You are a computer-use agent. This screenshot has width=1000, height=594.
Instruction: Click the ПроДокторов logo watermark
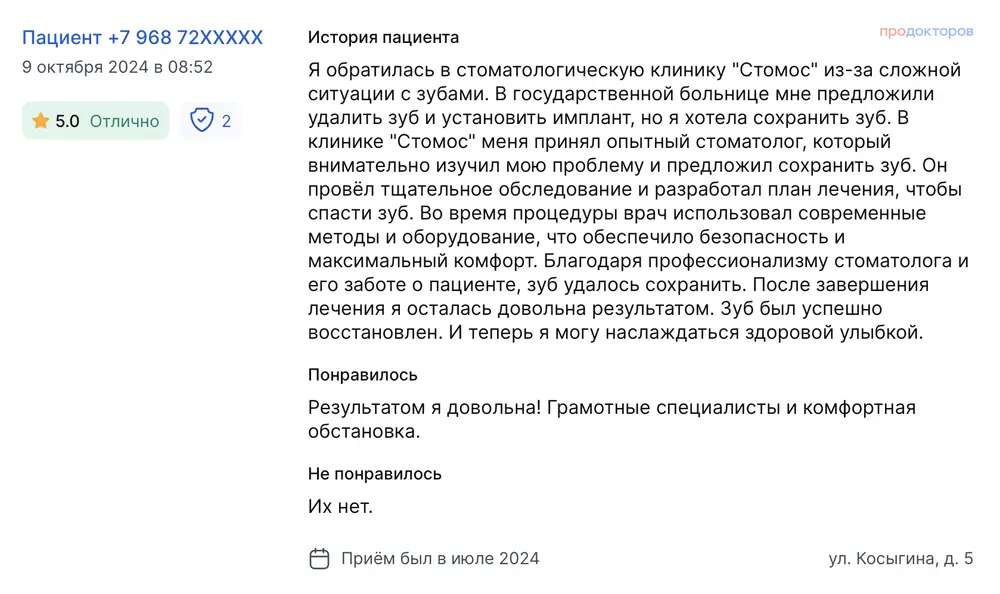coord(926,32)
